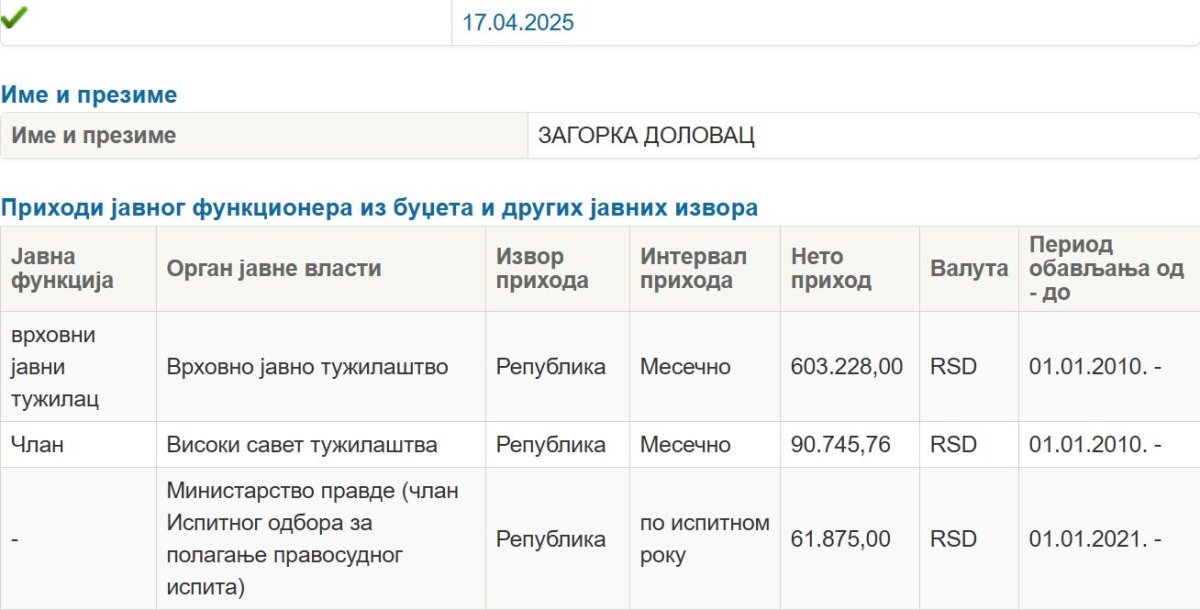Click the 90.745,76 net income value
Screen dimensions: 1200x610
point(840,445)
